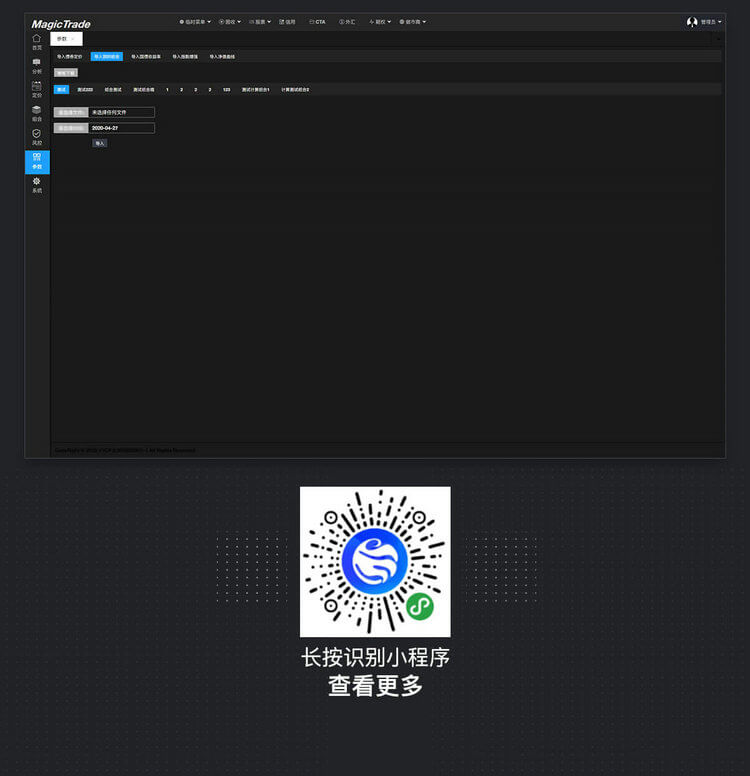Click the gray date label button

pos(71,128)
